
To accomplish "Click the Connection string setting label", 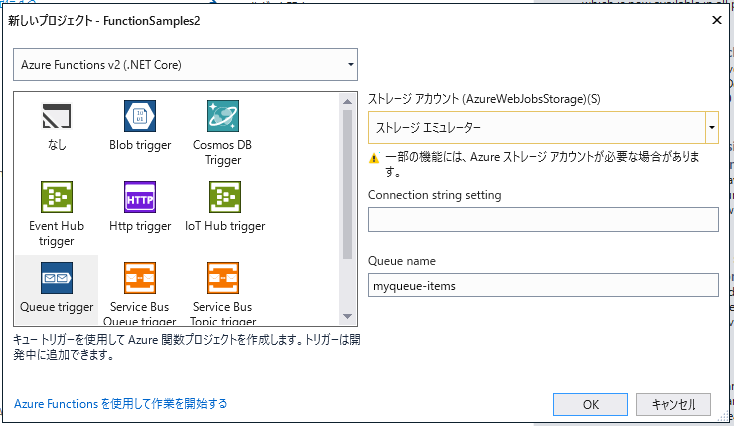I will click(434, 195).
